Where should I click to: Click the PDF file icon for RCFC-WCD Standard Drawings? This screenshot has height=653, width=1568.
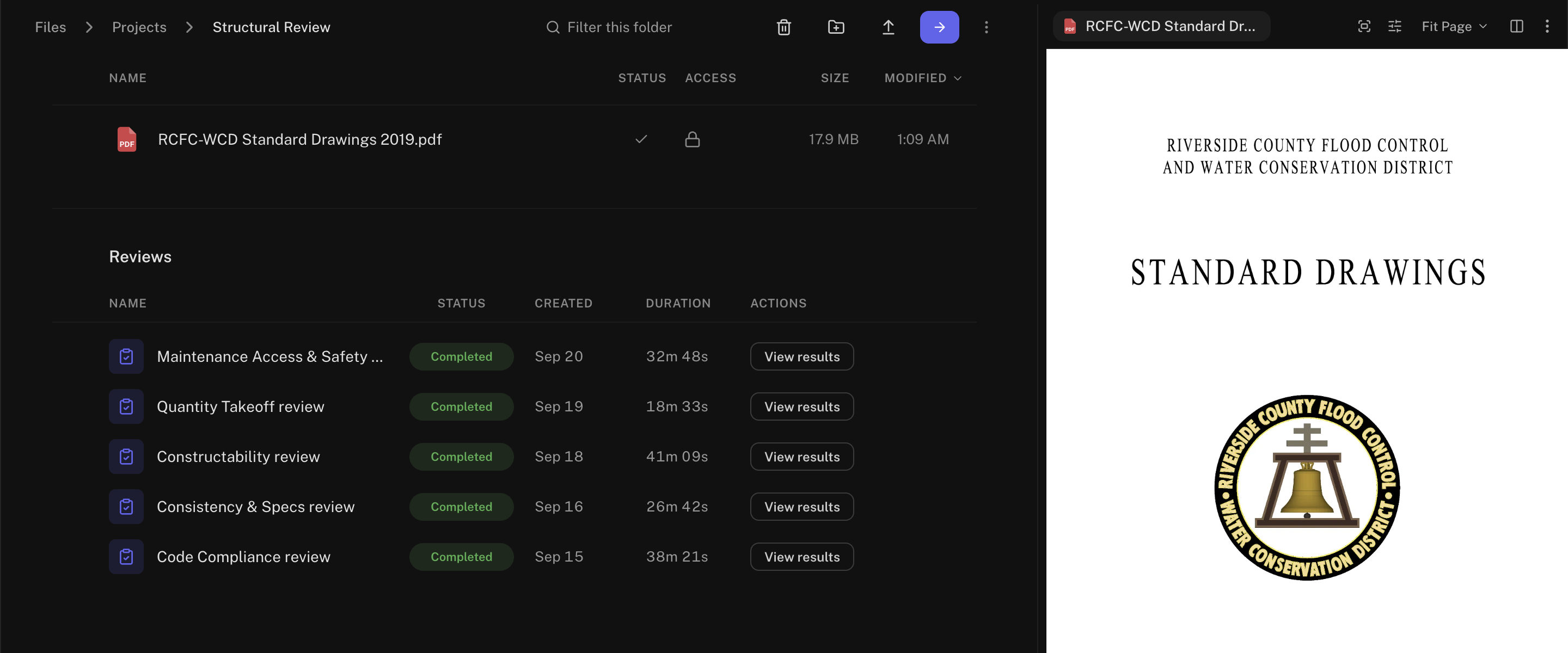127,139
